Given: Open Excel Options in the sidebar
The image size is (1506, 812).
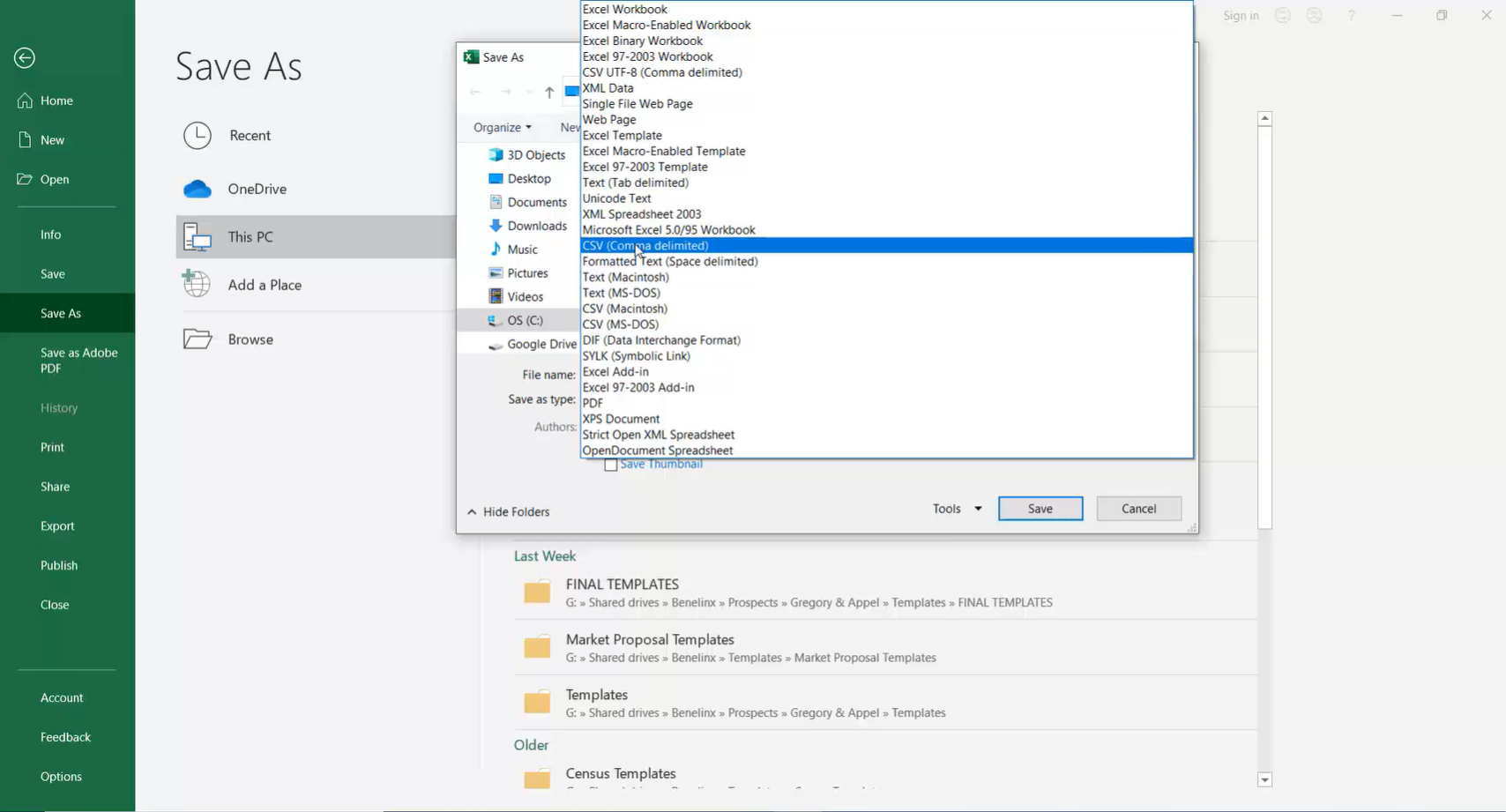Looking at the screenshot, I should (x=67, y=777).
